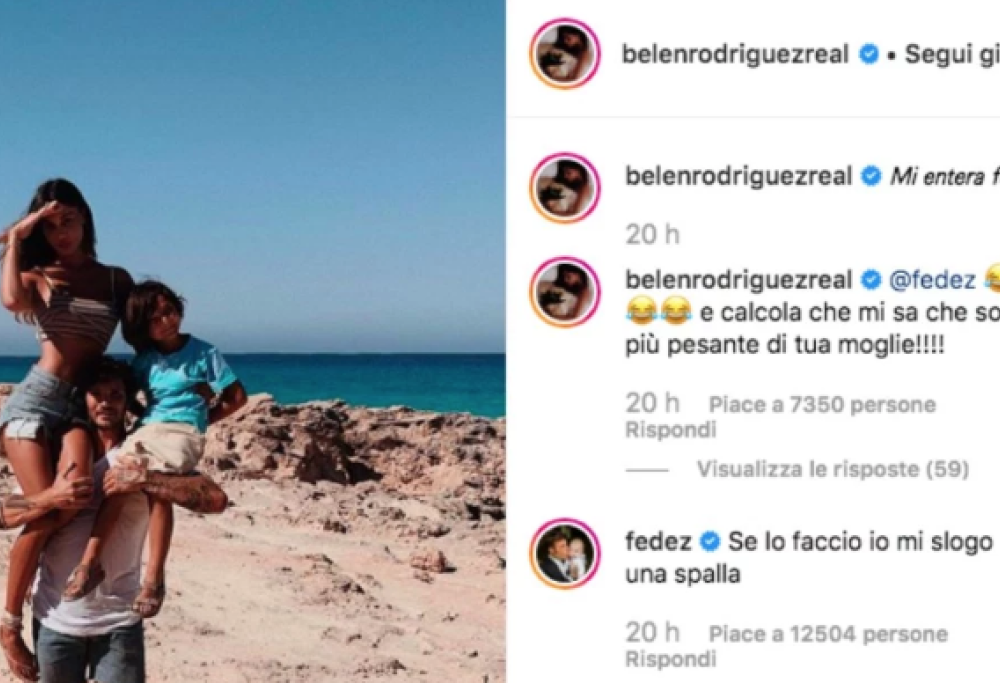Click the @fedez mention link

pos(932,280)
